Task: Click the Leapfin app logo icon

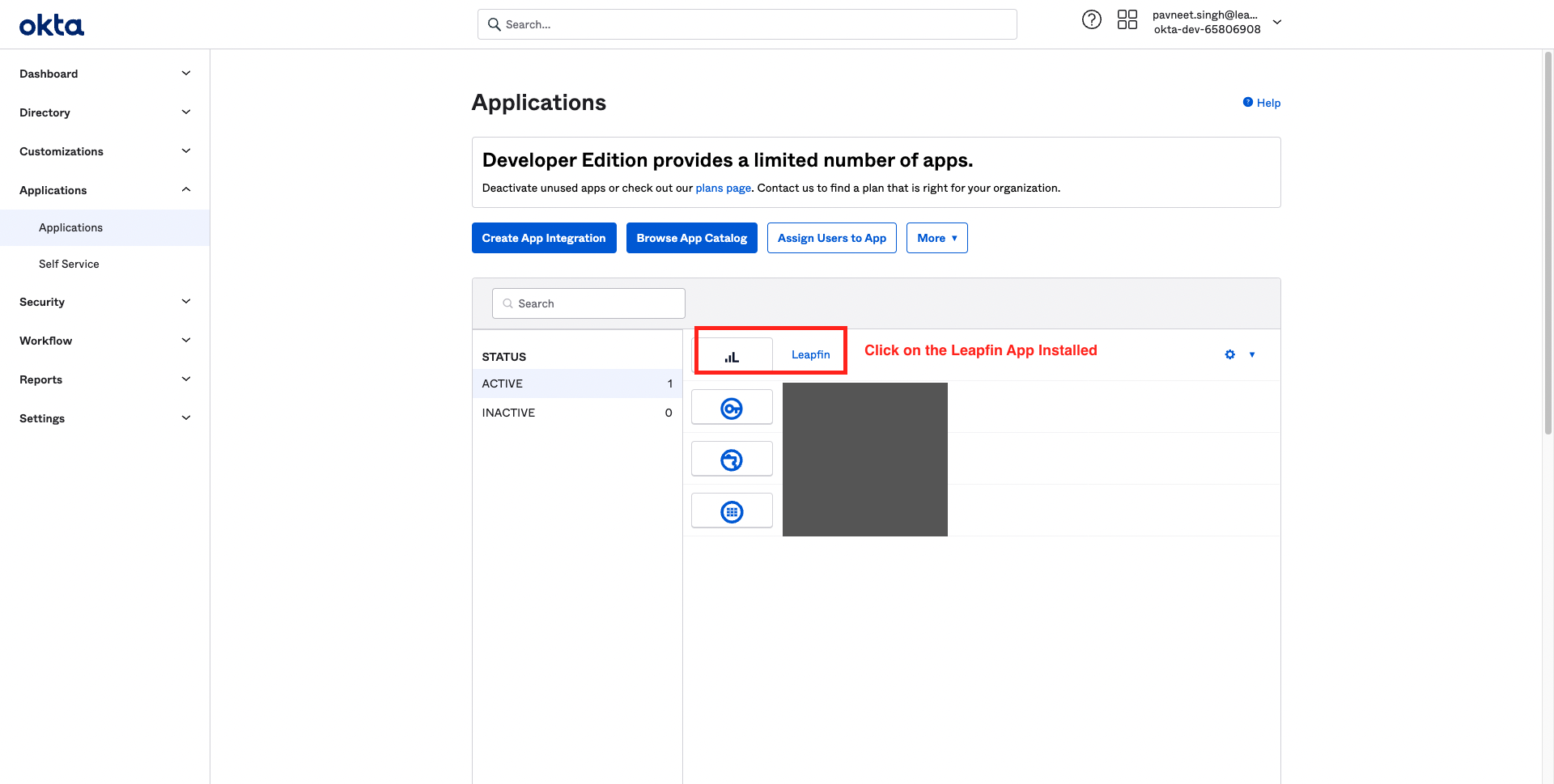Action: pos(732,356)
